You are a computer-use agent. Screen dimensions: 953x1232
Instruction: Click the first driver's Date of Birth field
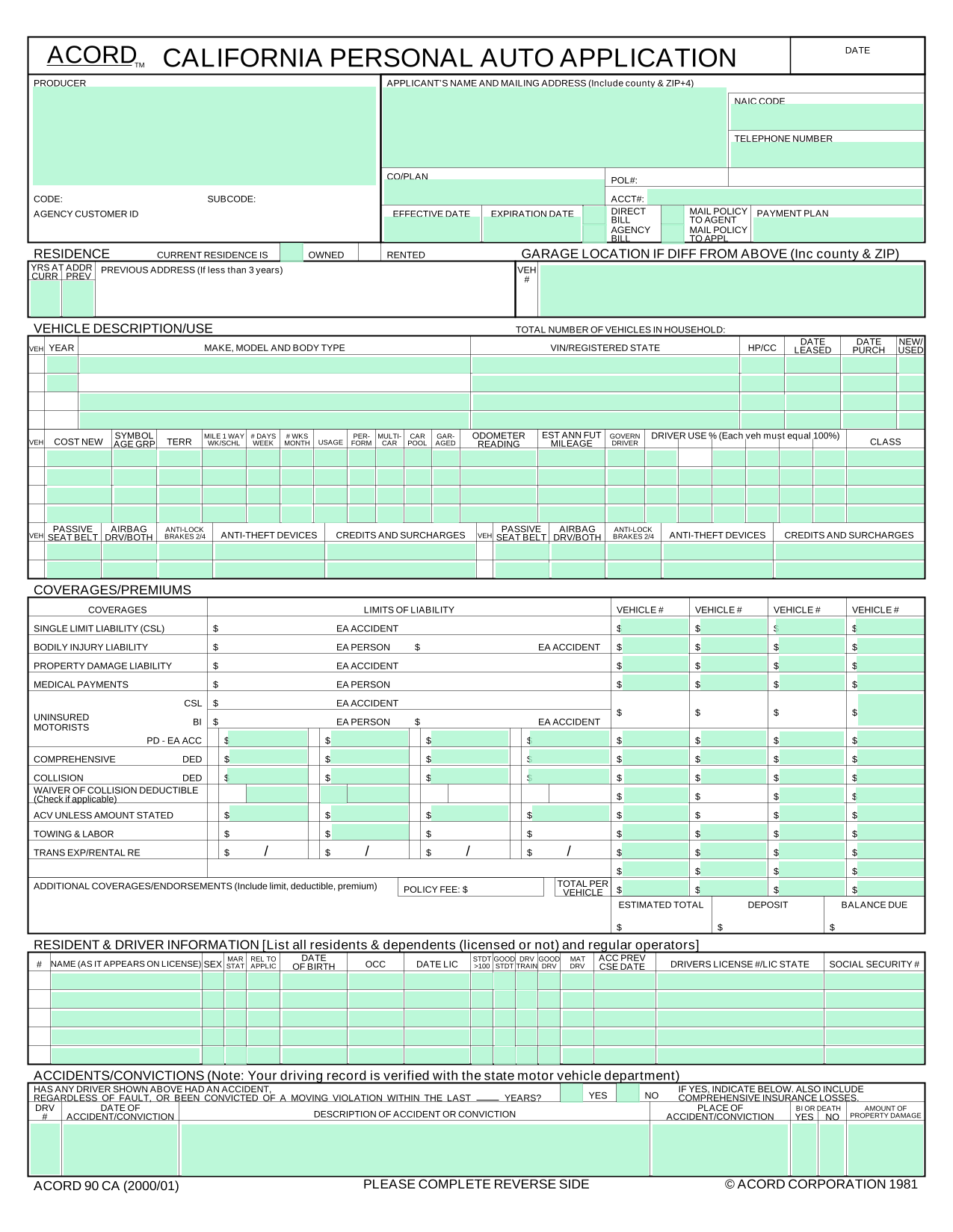(314, 981)
